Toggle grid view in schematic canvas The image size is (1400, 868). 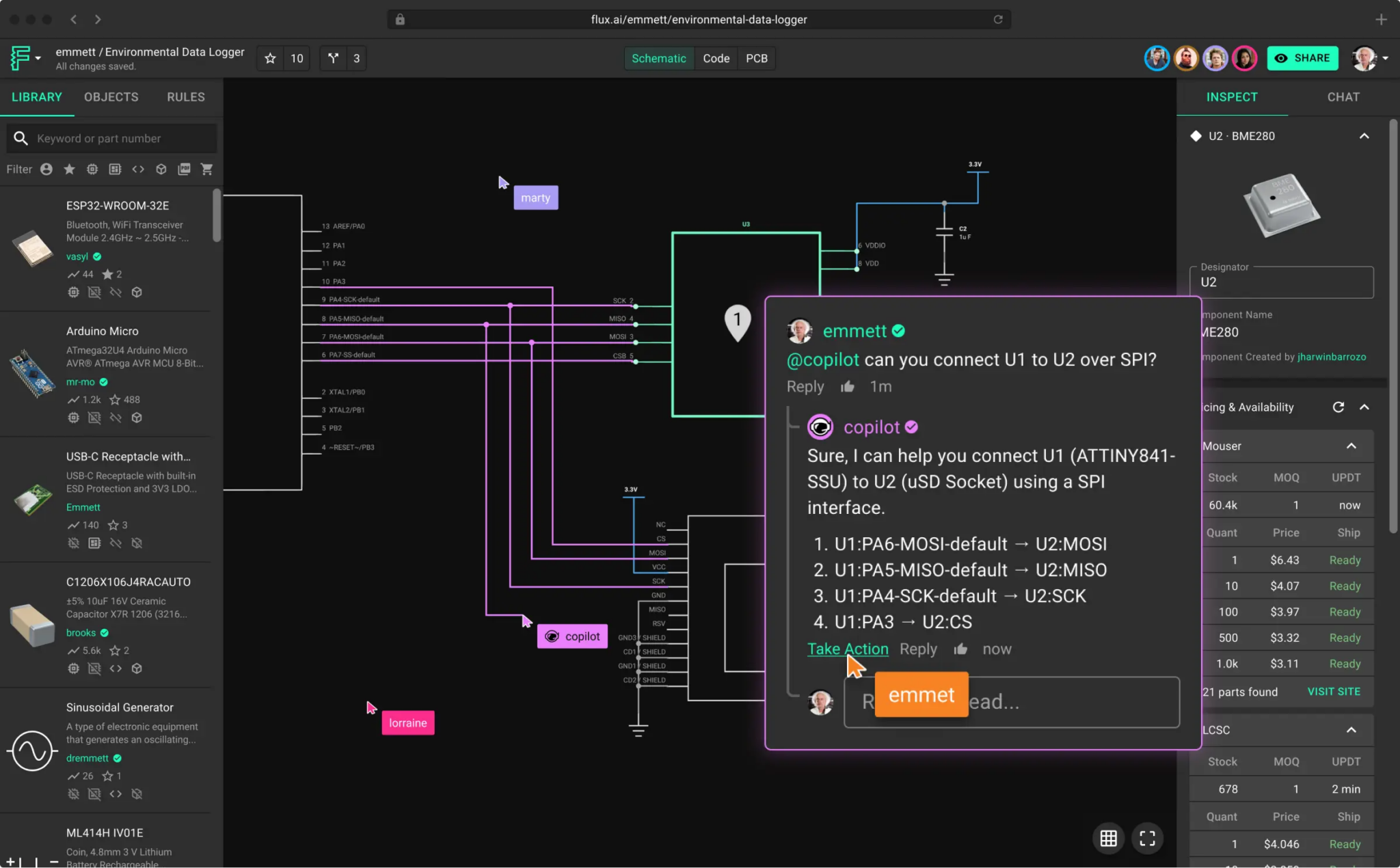click(x=1108, y=839)
